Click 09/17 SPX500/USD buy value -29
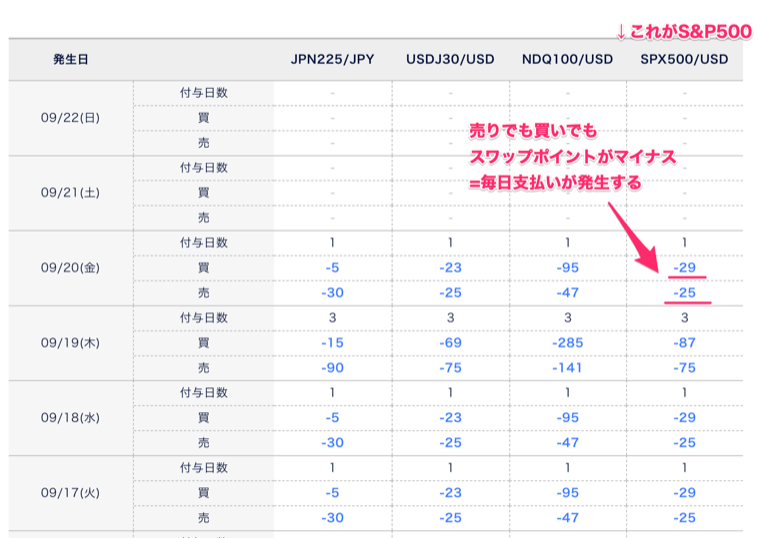760x538 pixels. [684, 493]
